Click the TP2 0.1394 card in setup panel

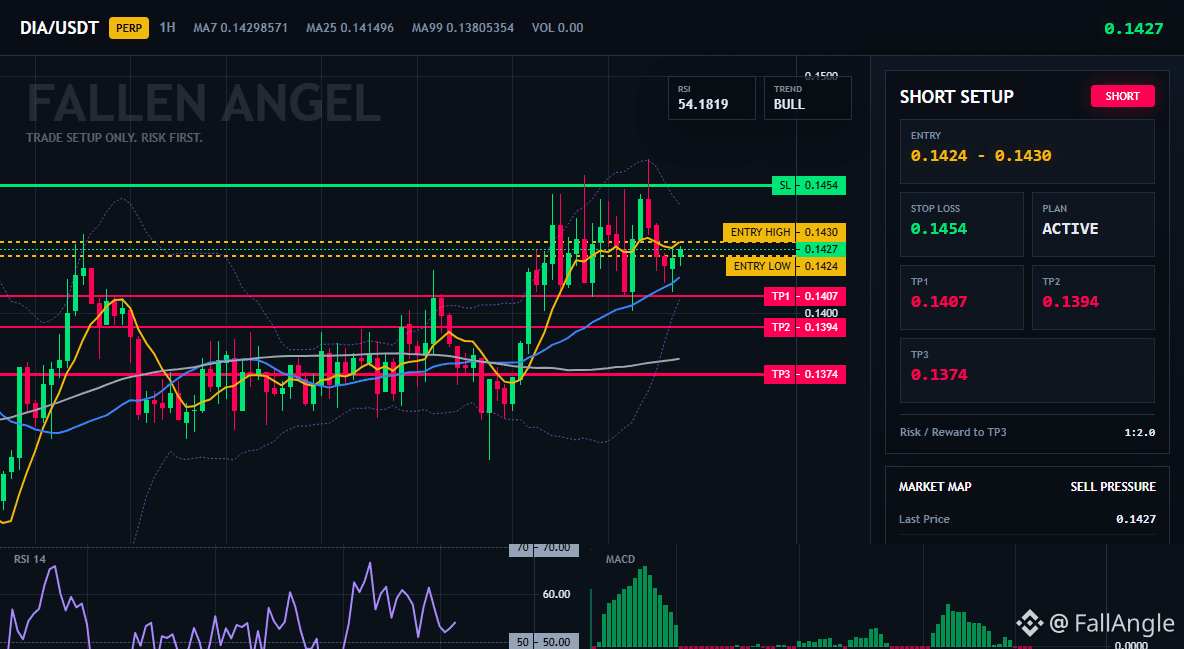coord(1093,297)
